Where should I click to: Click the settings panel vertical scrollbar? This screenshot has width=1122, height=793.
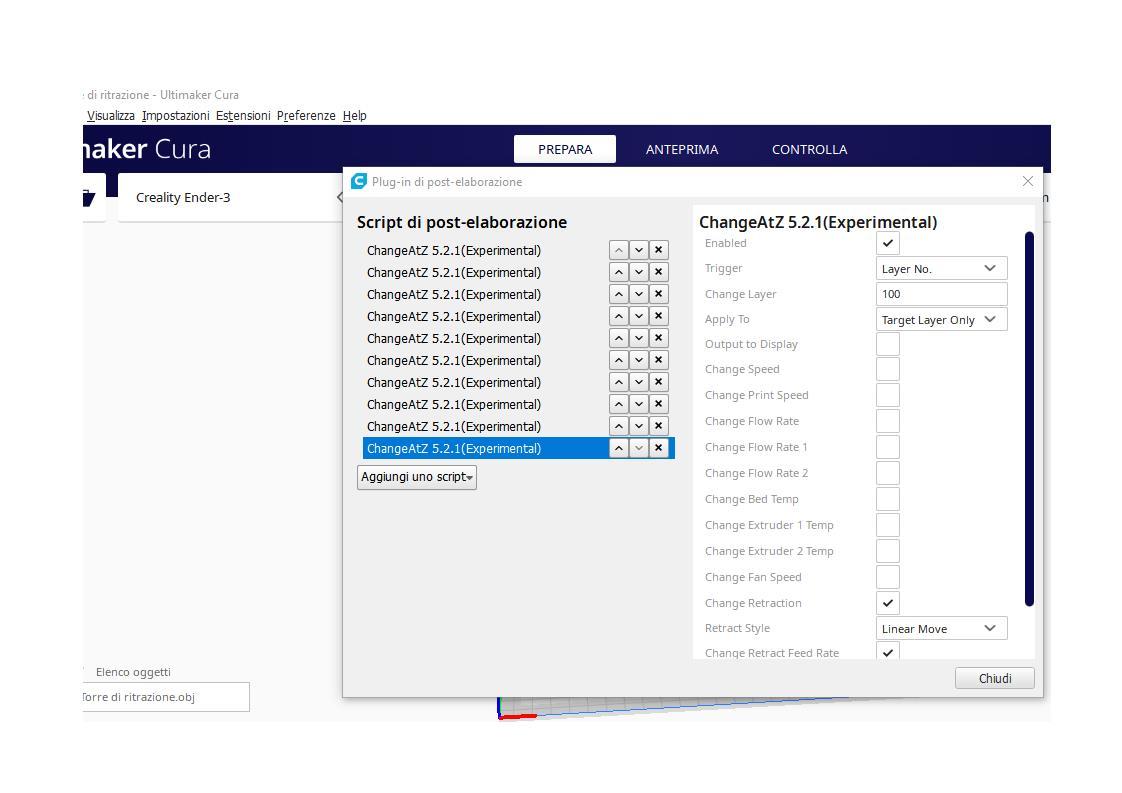[x=1029, y=418]
